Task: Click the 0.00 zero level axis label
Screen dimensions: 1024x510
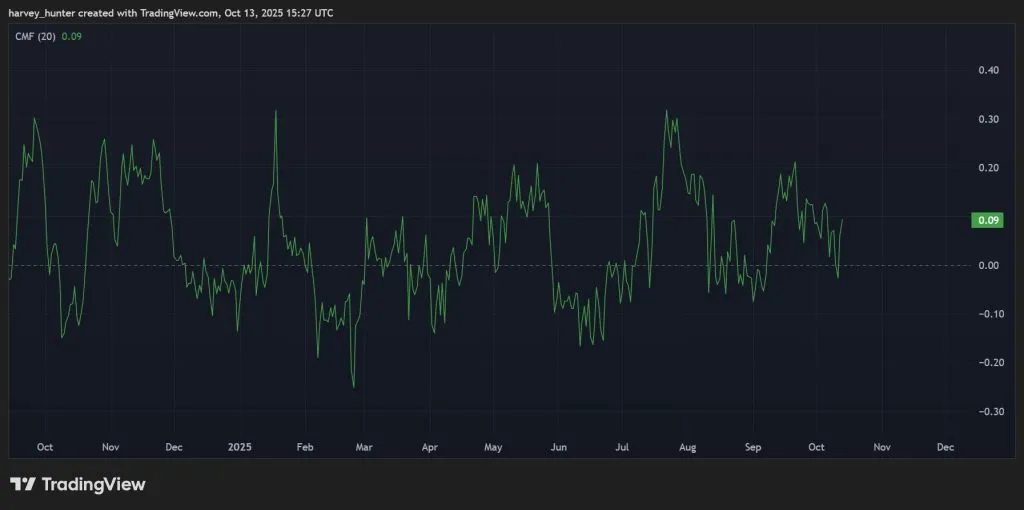Action: click(988, 265)
